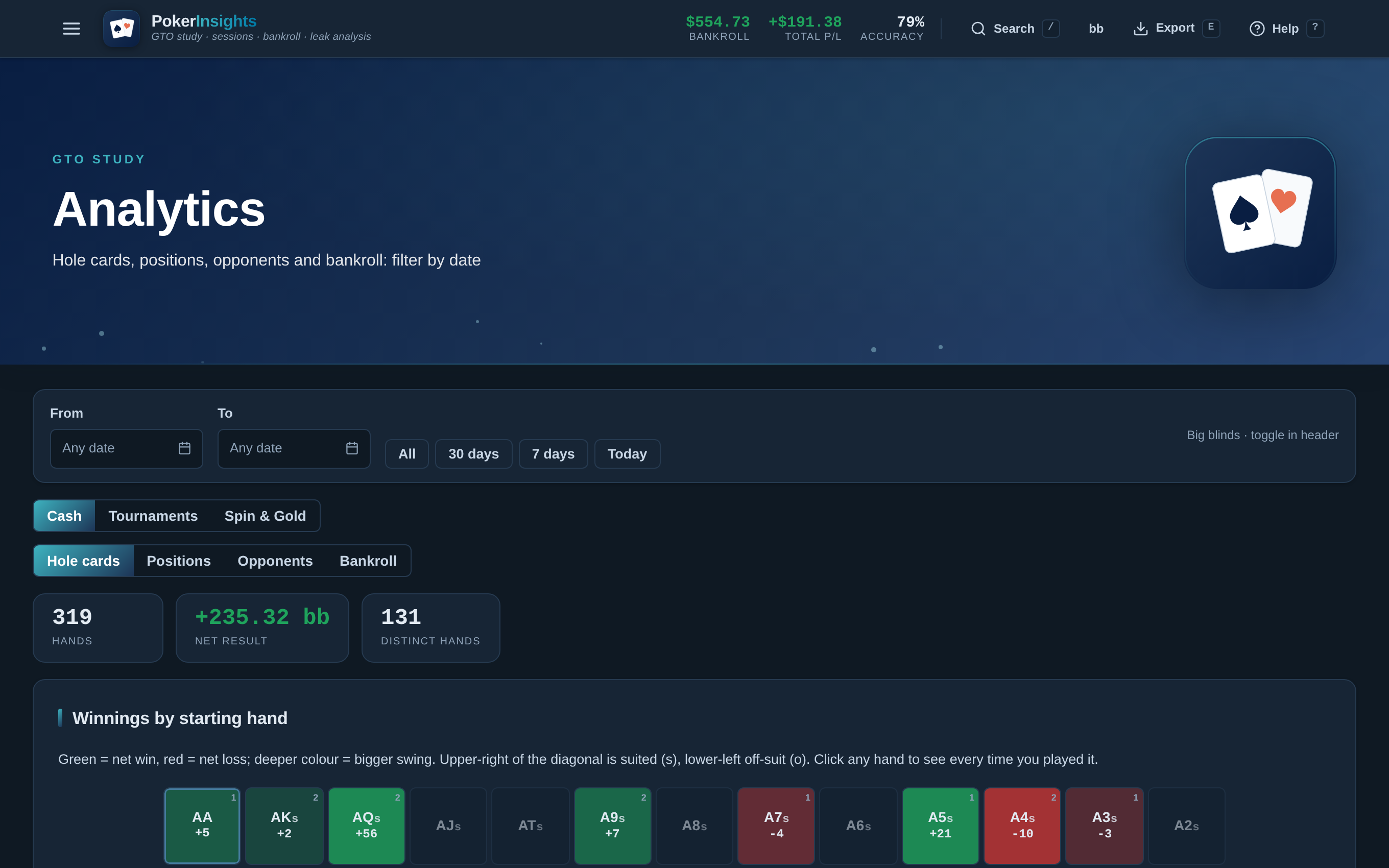
Task: Open the Opponents tab
Action: (275, 560)
